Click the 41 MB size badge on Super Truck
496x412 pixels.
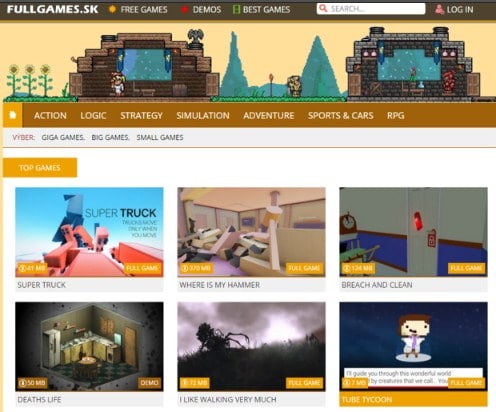pyautogui.click(x=32, y=268)
